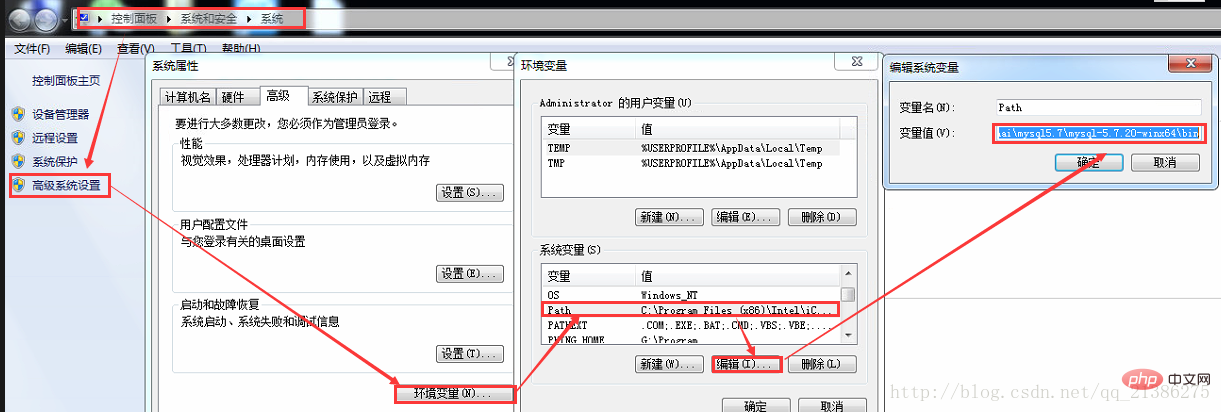This screenshot has width=1221, height=412.
Task: Click the shield icon next to sidebar 系统保护
Action: tap(17, 161)
